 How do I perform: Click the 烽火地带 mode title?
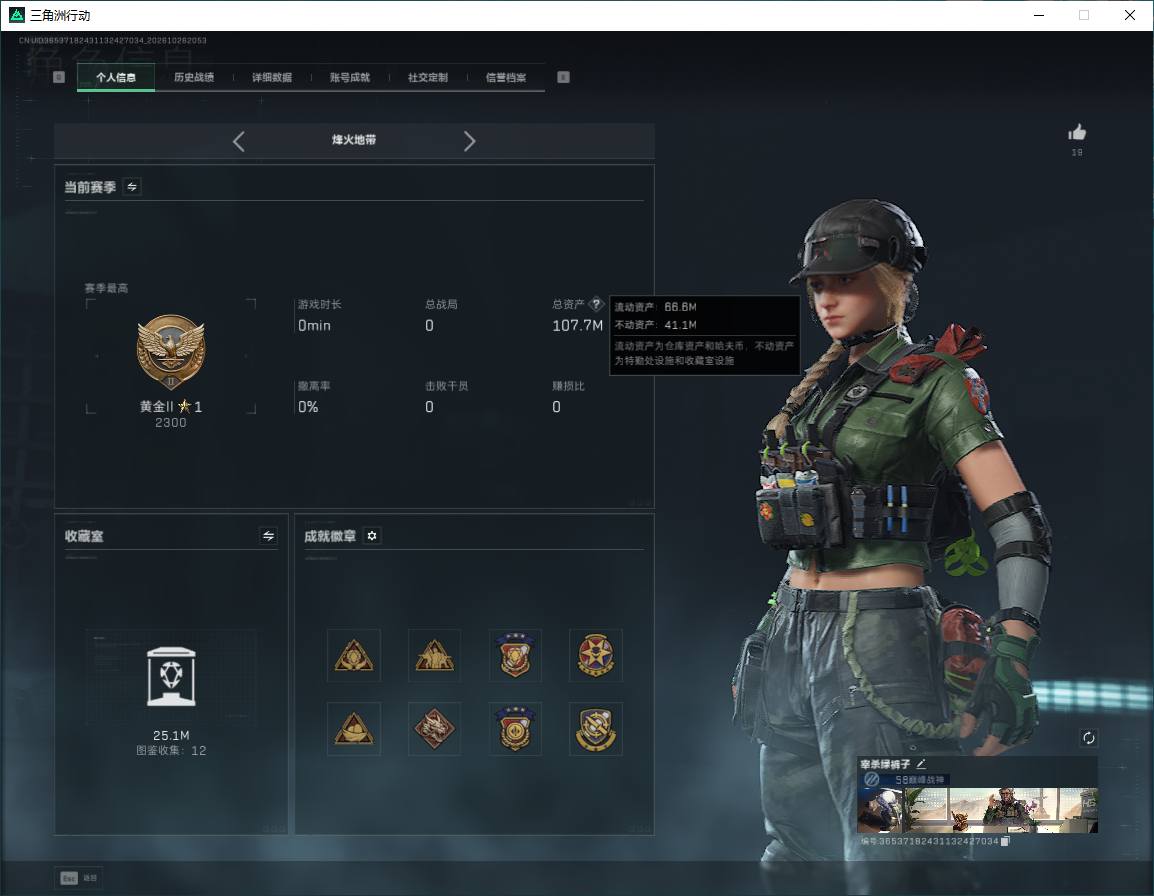tap(354, 140)
